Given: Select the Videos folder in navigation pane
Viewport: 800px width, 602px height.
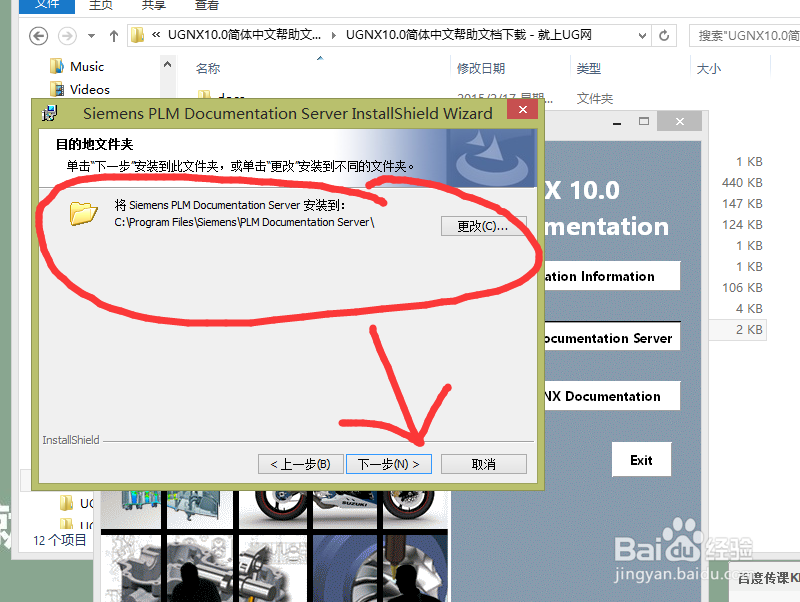Looking at the screenshot, I should (90, 89).
